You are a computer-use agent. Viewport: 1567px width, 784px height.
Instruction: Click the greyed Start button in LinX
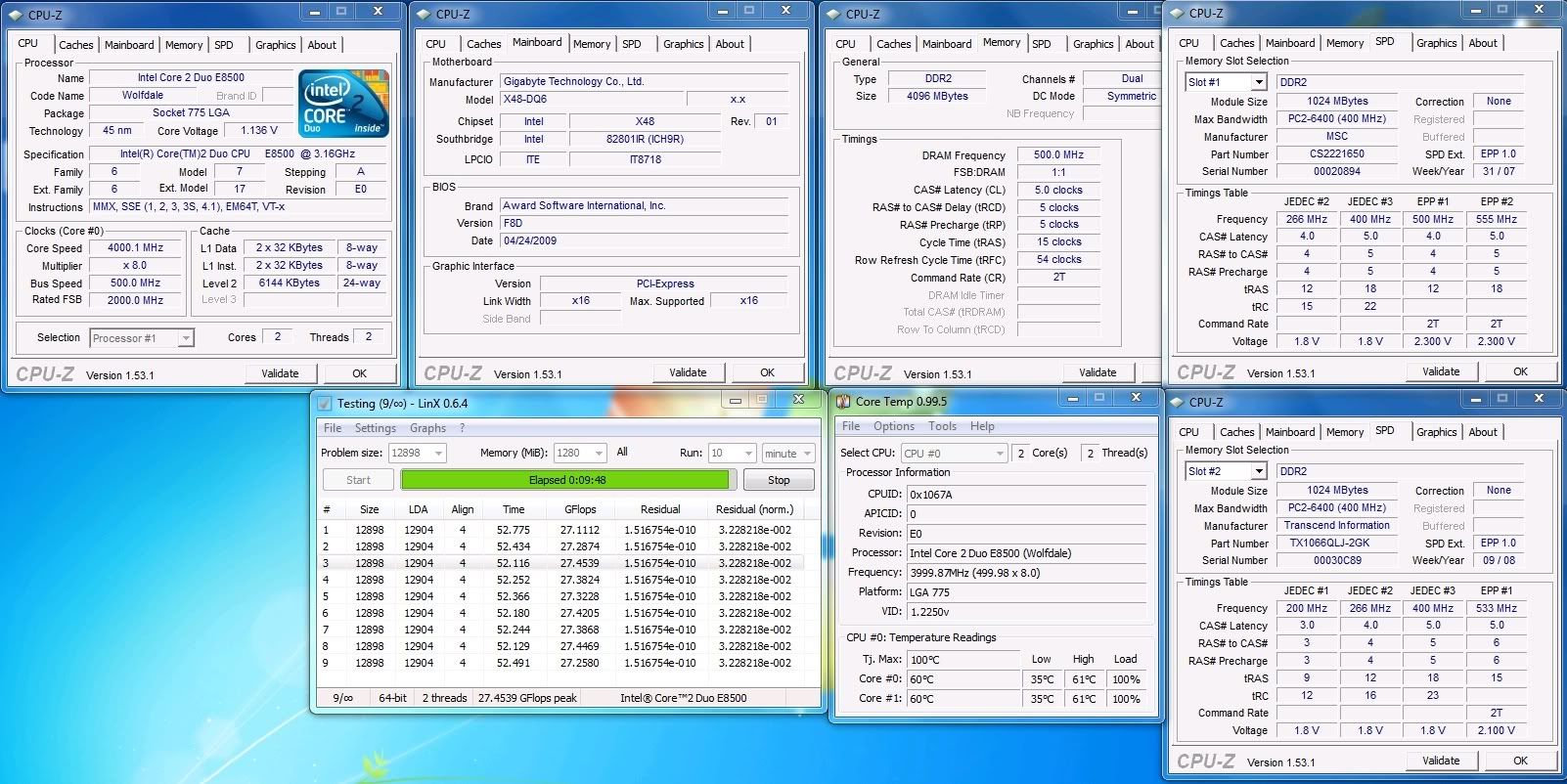coord(358,480)
